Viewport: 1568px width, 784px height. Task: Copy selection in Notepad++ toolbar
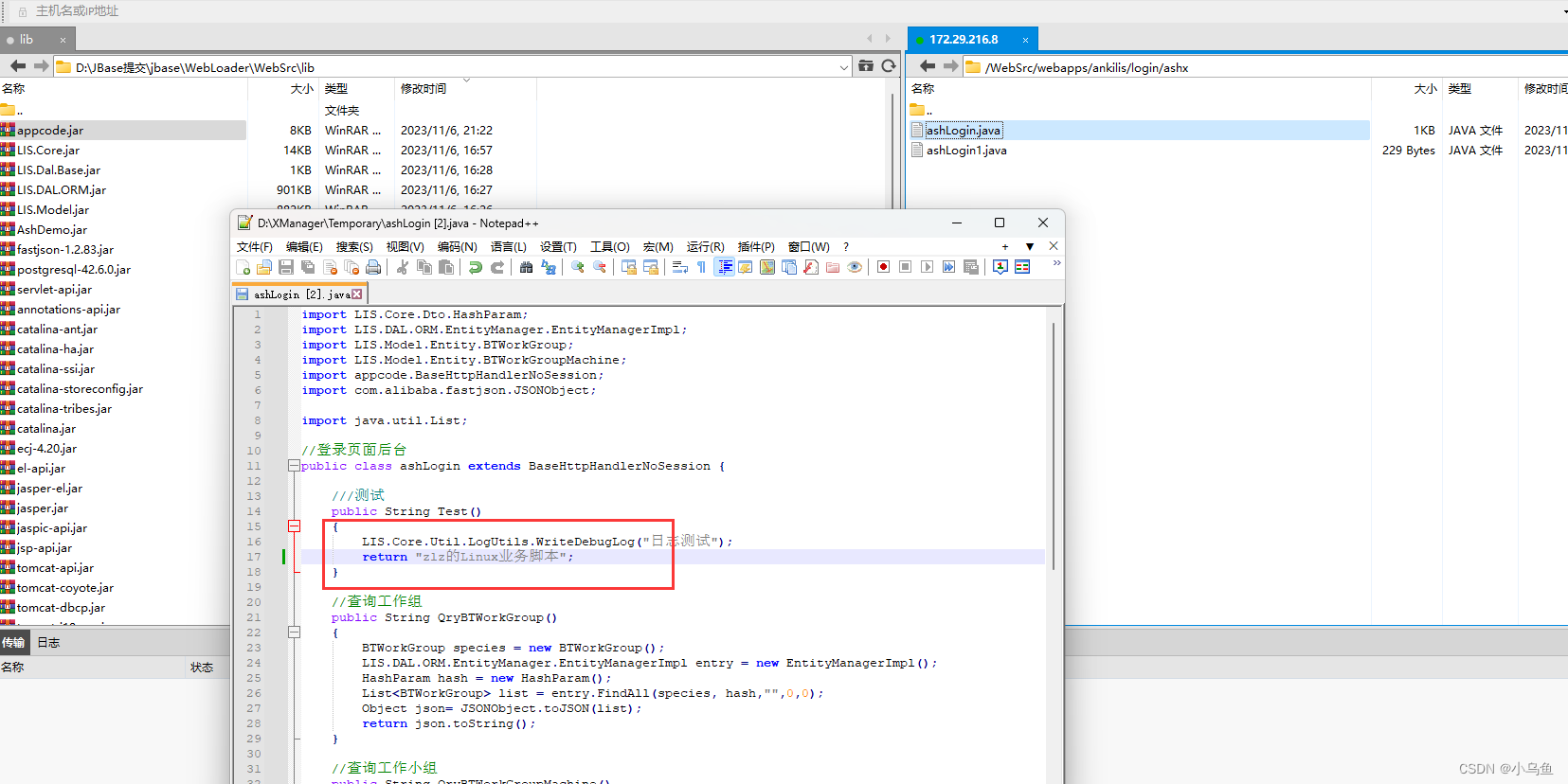(x=424, y=268)
